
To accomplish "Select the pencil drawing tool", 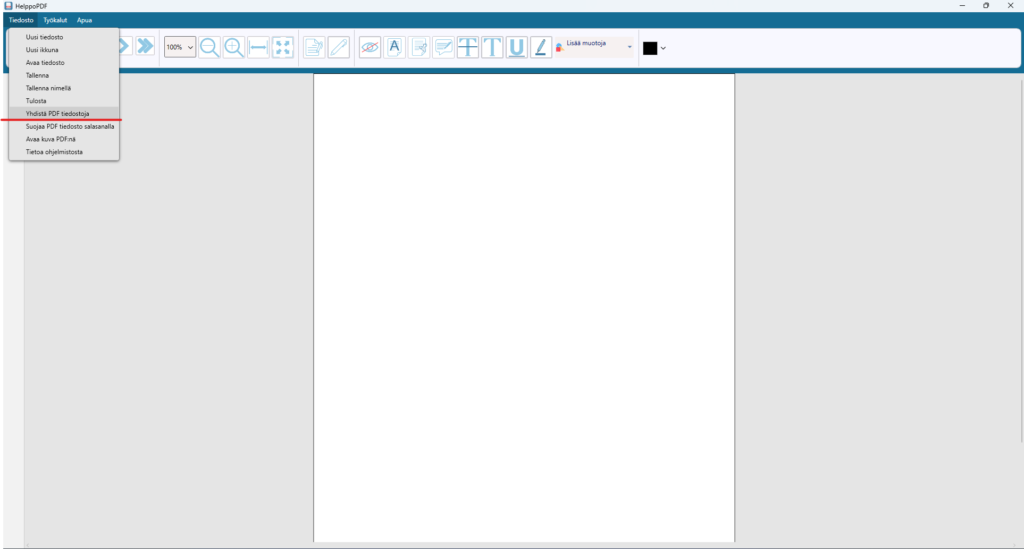I will click(338, 47).
